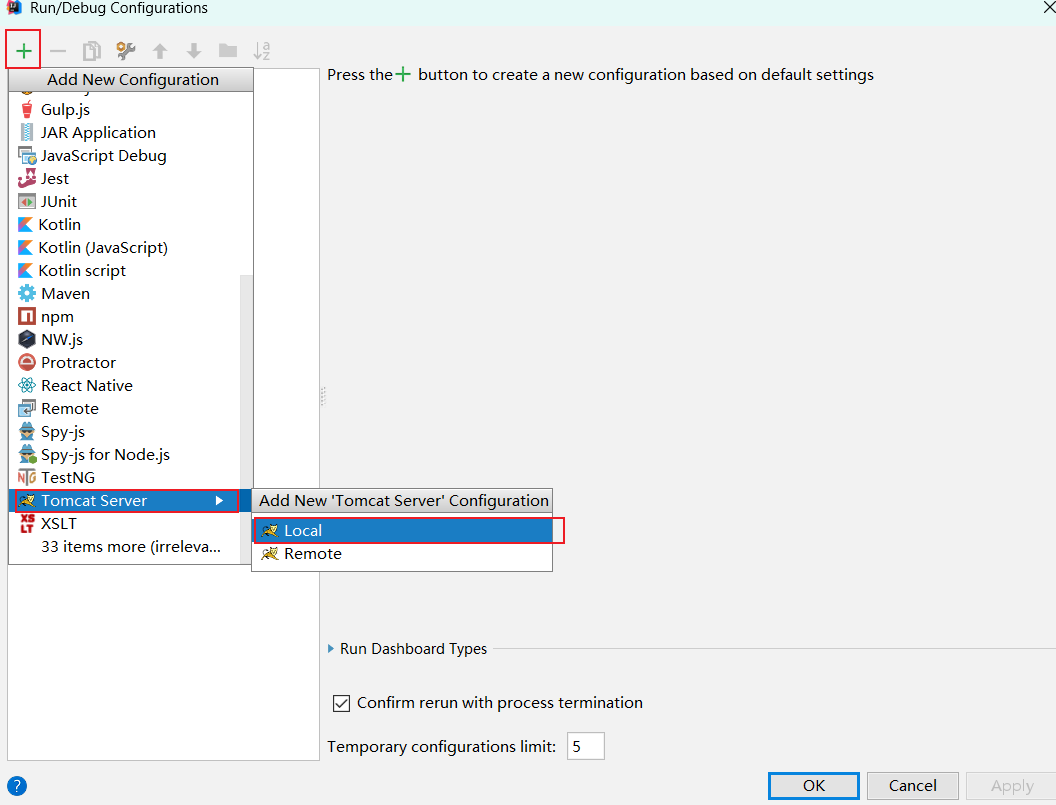Select Maven configuration type
Viewport: 1056px width, 805px height.
(125, 294)
